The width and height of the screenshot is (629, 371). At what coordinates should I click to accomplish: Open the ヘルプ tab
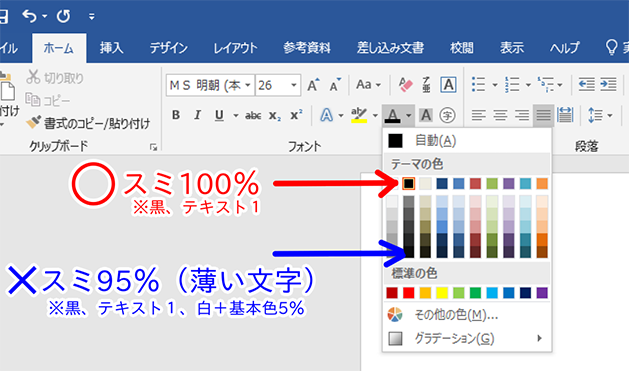564,48
